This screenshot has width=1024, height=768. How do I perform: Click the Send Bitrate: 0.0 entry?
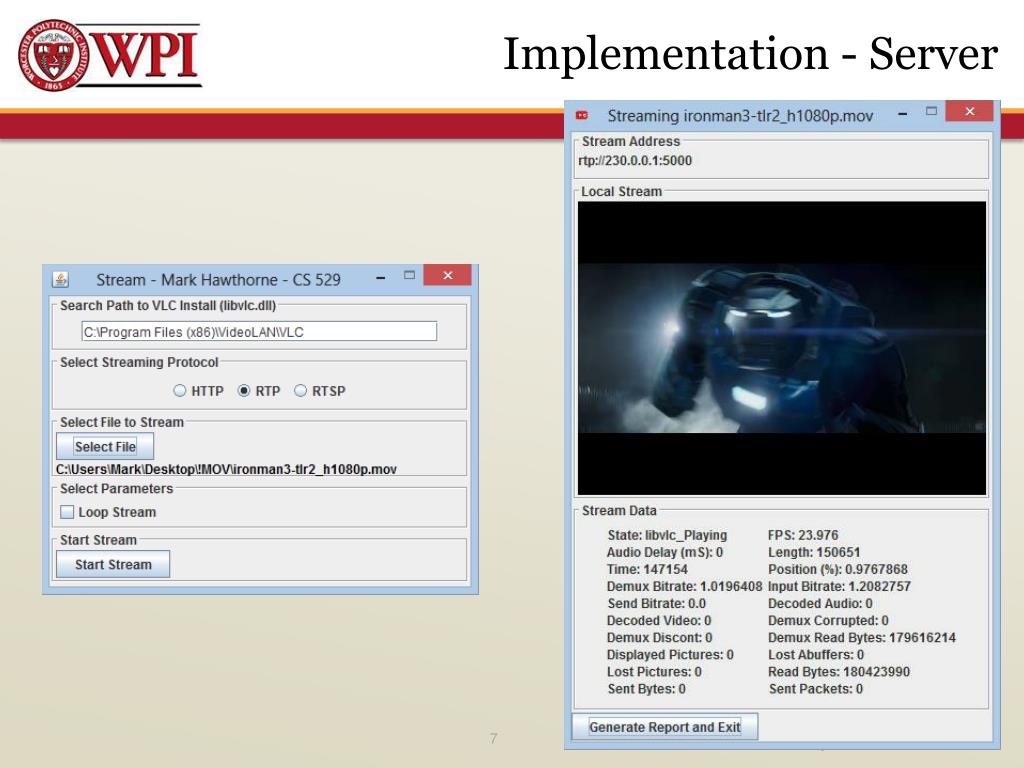[x=656, y=603]
